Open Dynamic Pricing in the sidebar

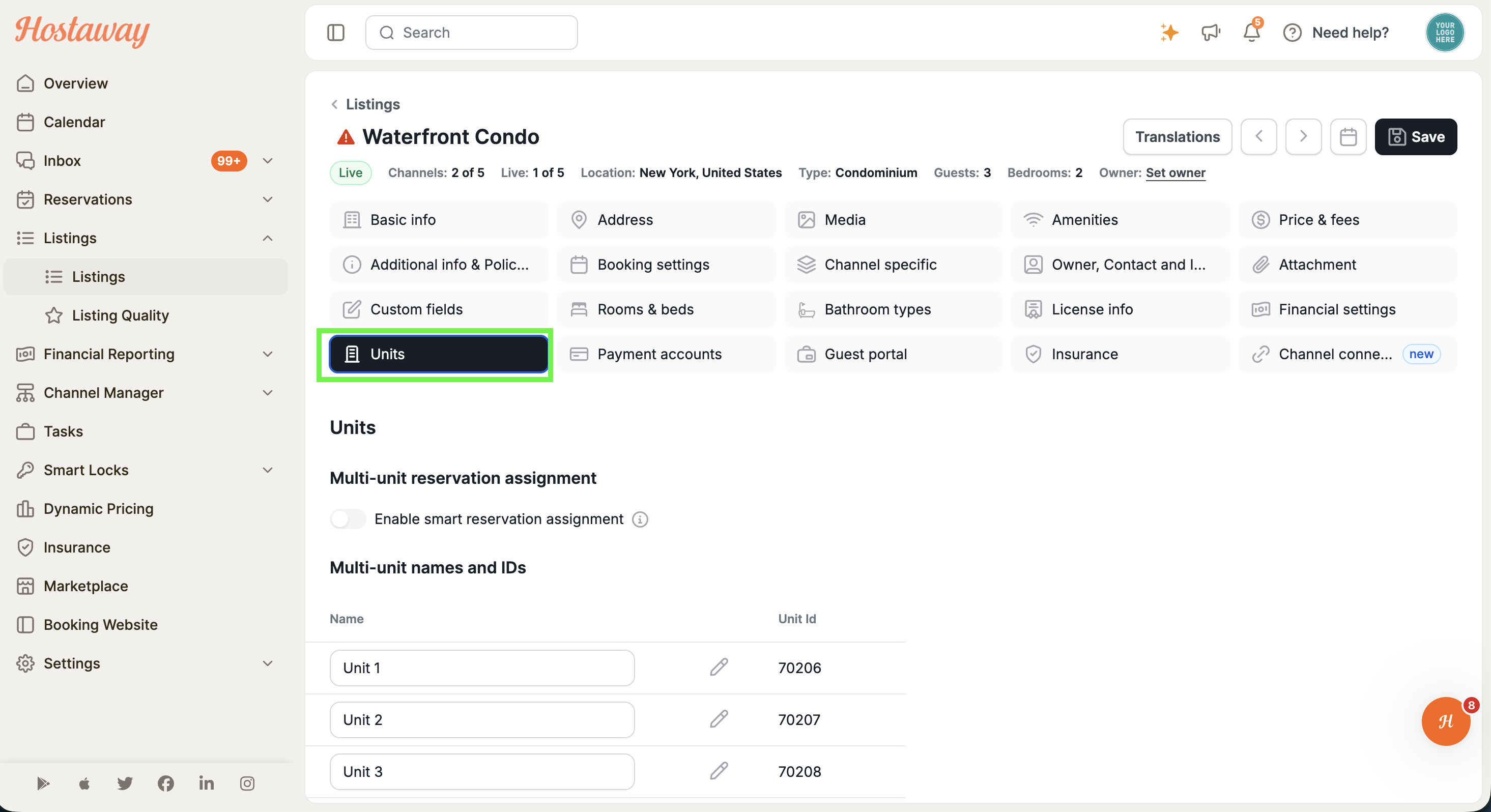click(x=145, y=509)
